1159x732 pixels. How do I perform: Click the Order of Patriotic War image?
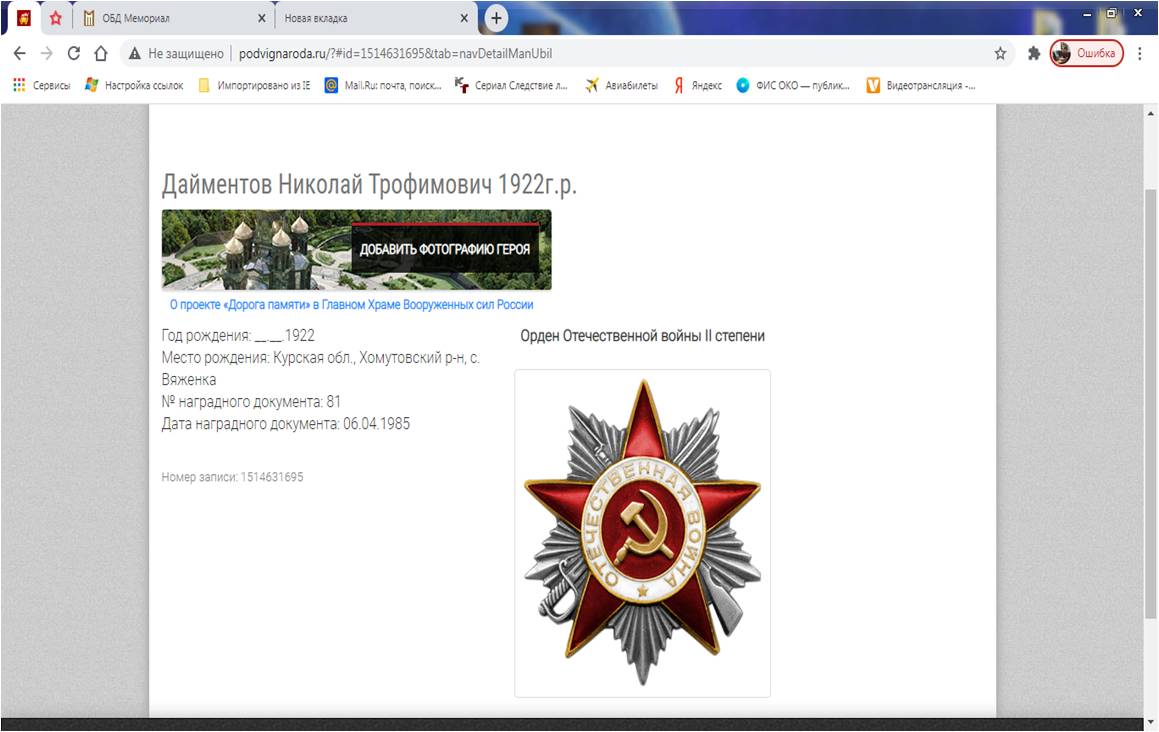coord(642,533)
